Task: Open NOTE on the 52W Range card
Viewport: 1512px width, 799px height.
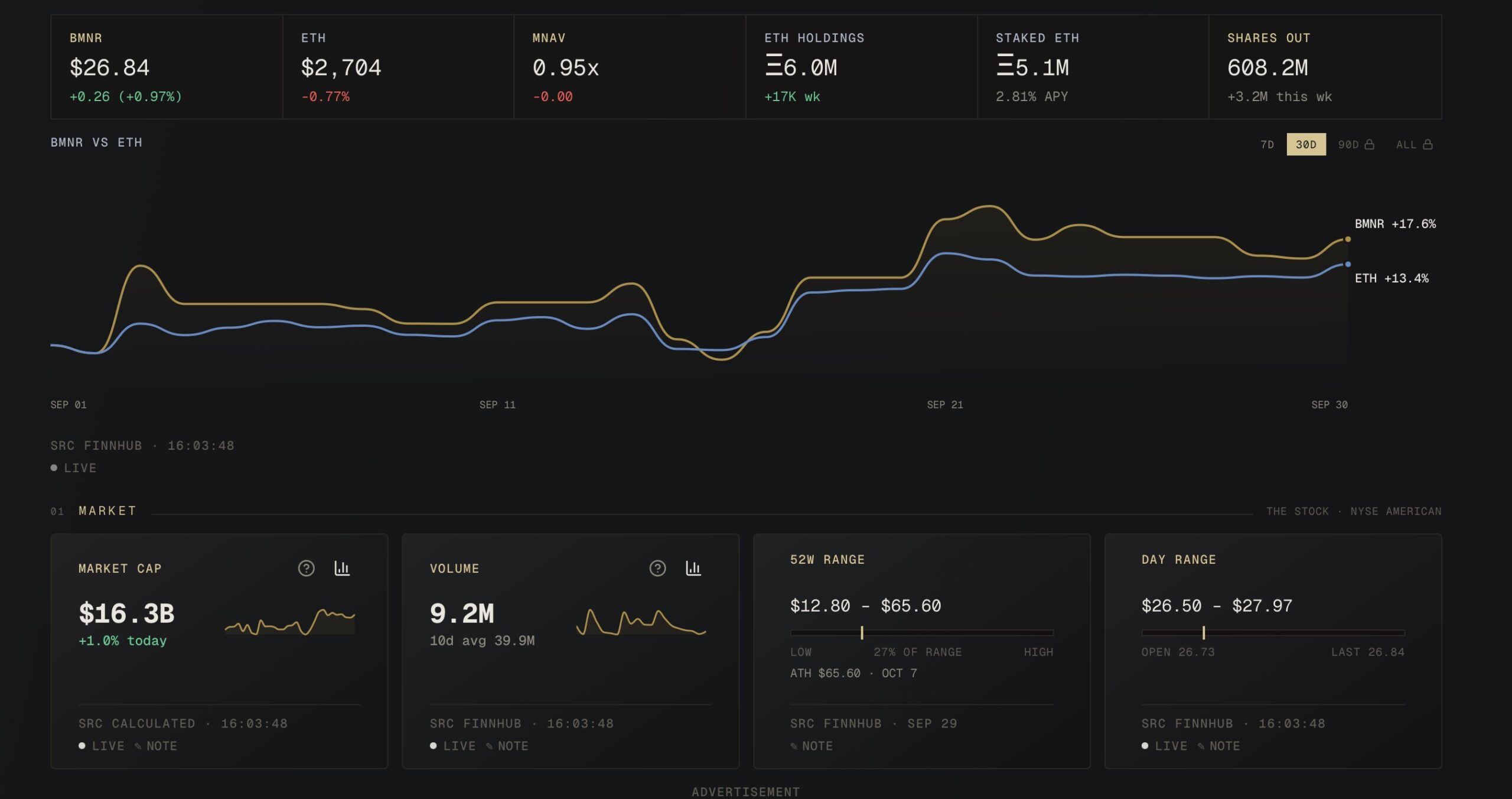Action: coord(812,746)
